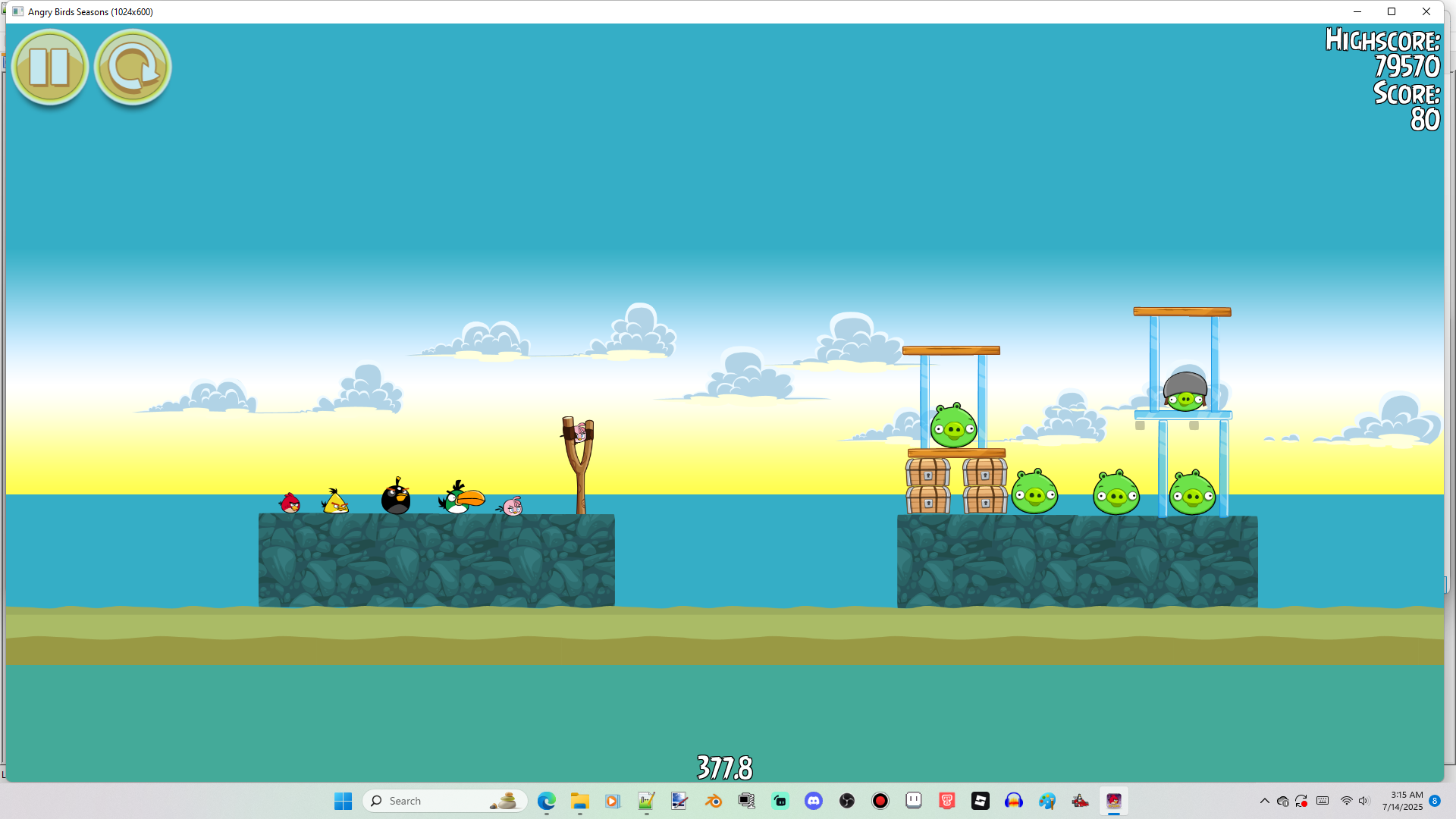Screen dimensions: 1456x819
Task: Show hidden system tray icons chevron
Action: pyautogui.click(x=1264, y=801)
